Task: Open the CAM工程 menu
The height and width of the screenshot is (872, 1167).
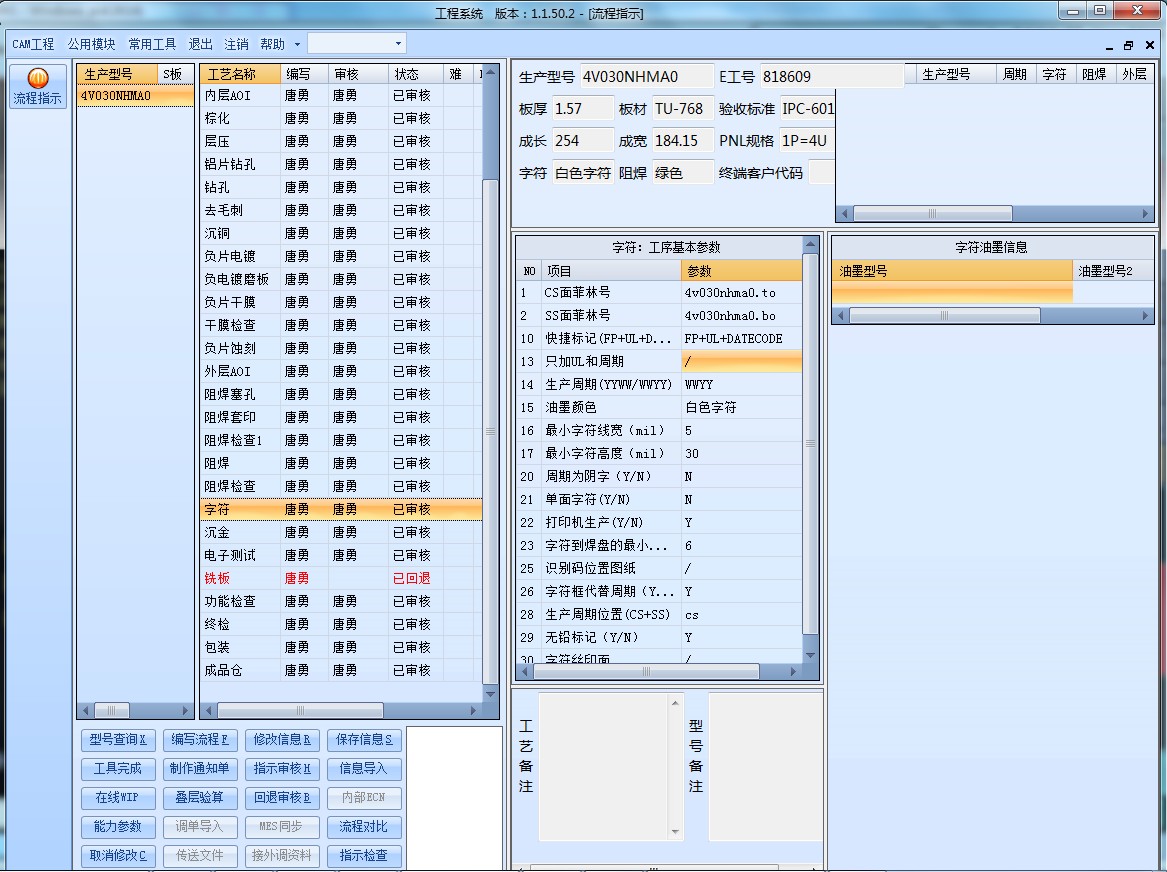Action: (x=33, y=44)
